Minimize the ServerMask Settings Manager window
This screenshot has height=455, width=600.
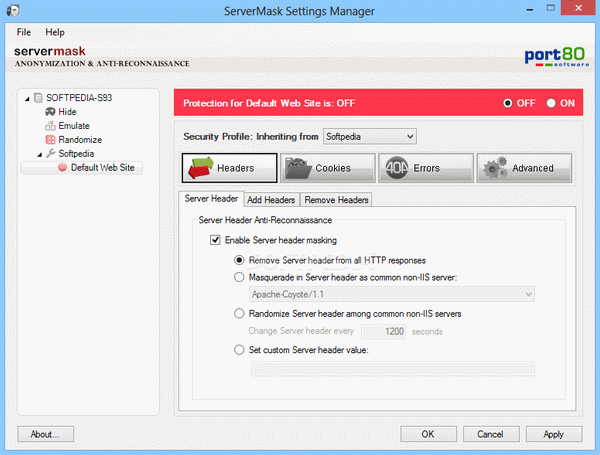(530, 9)
